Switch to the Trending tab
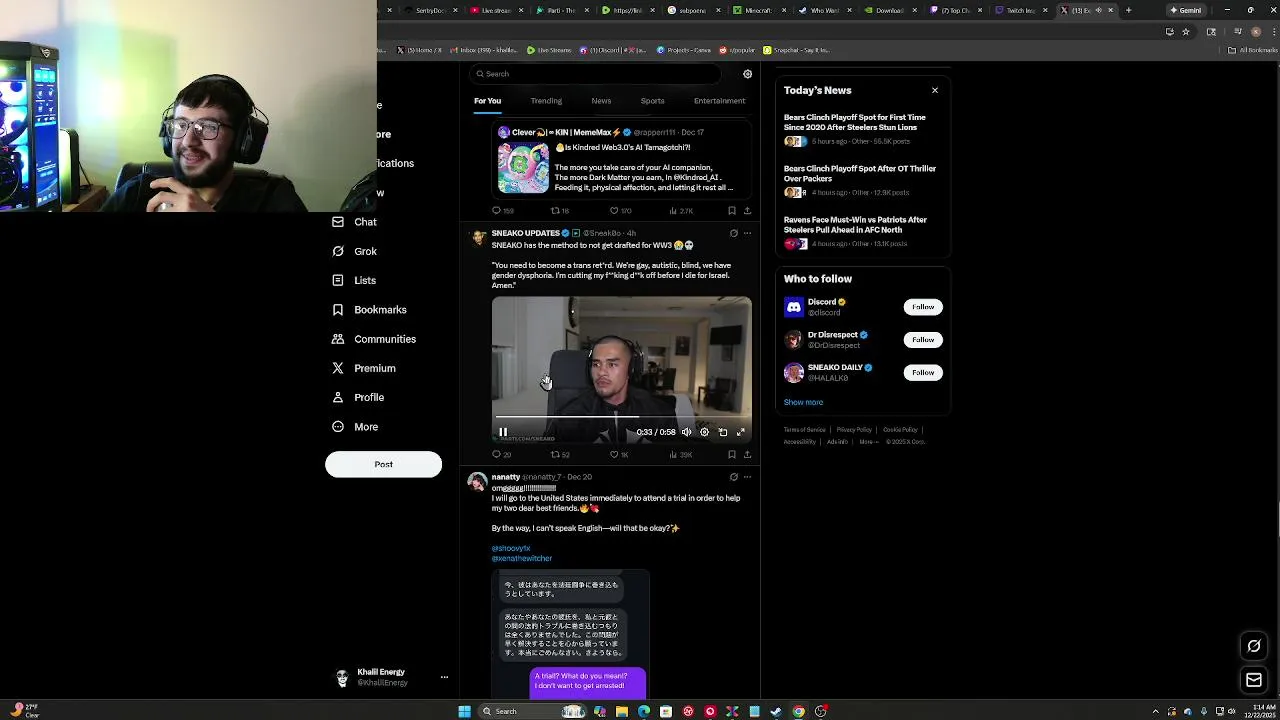Viewport: 1280px width, 720px height. 546,101
